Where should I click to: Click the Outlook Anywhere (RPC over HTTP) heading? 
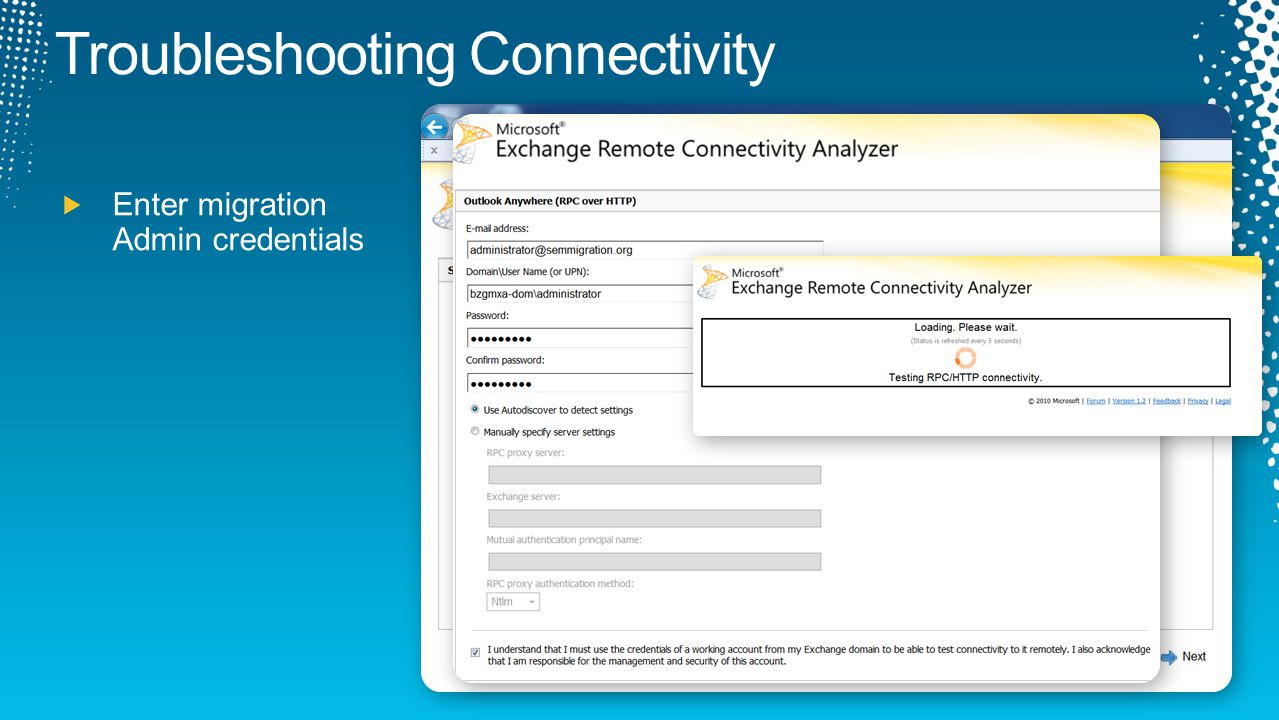point(550,201)
